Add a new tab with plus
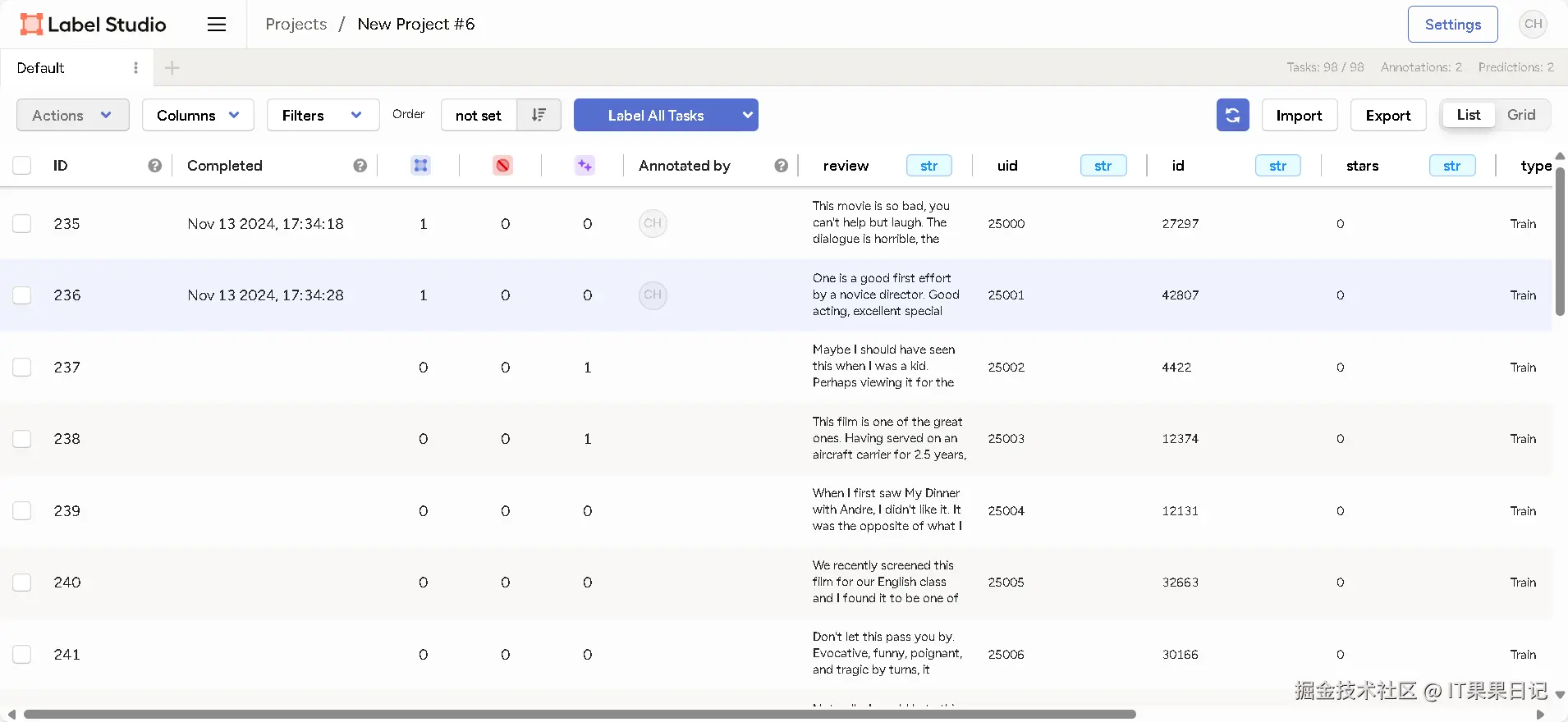The image size is (1568, 722). point(172,68)
